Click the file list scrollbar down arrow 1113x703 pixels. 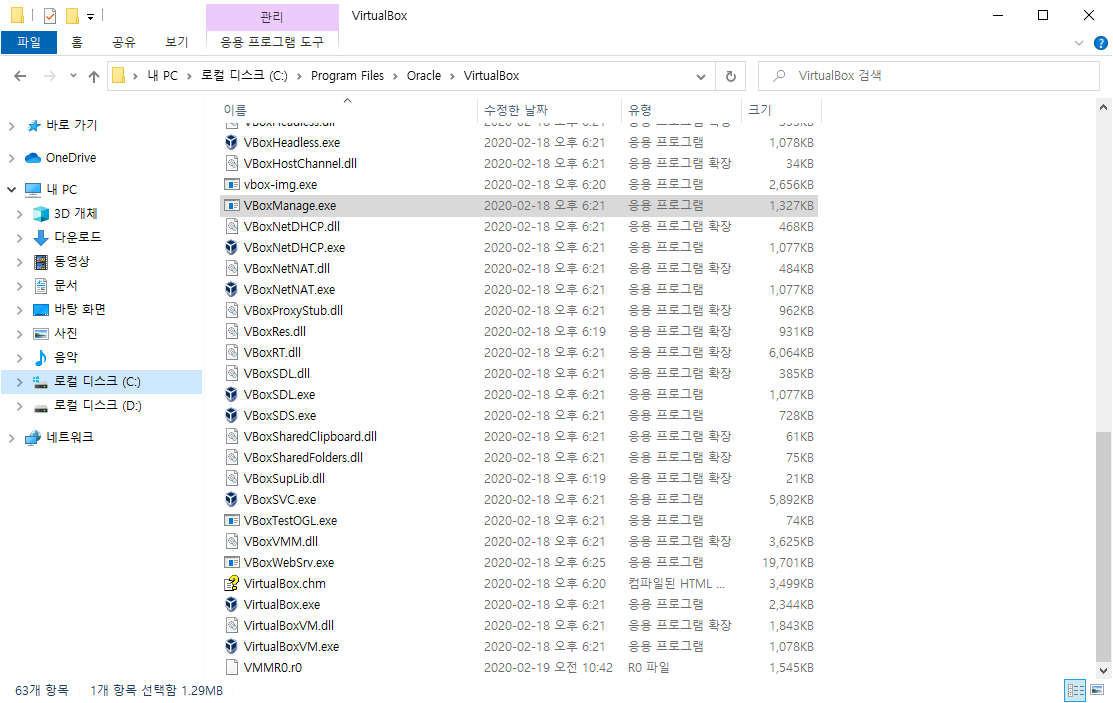click(x=1103, y=670)
